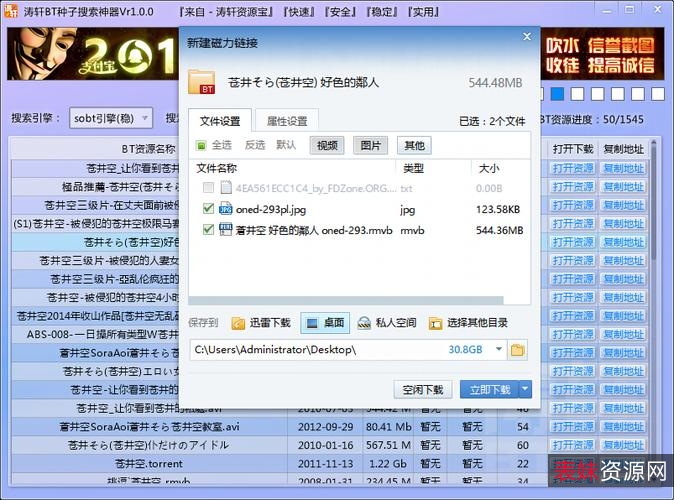The image size is (674, 500).
Task: Click the 打开下载 column header
Action: click(573, 149)
